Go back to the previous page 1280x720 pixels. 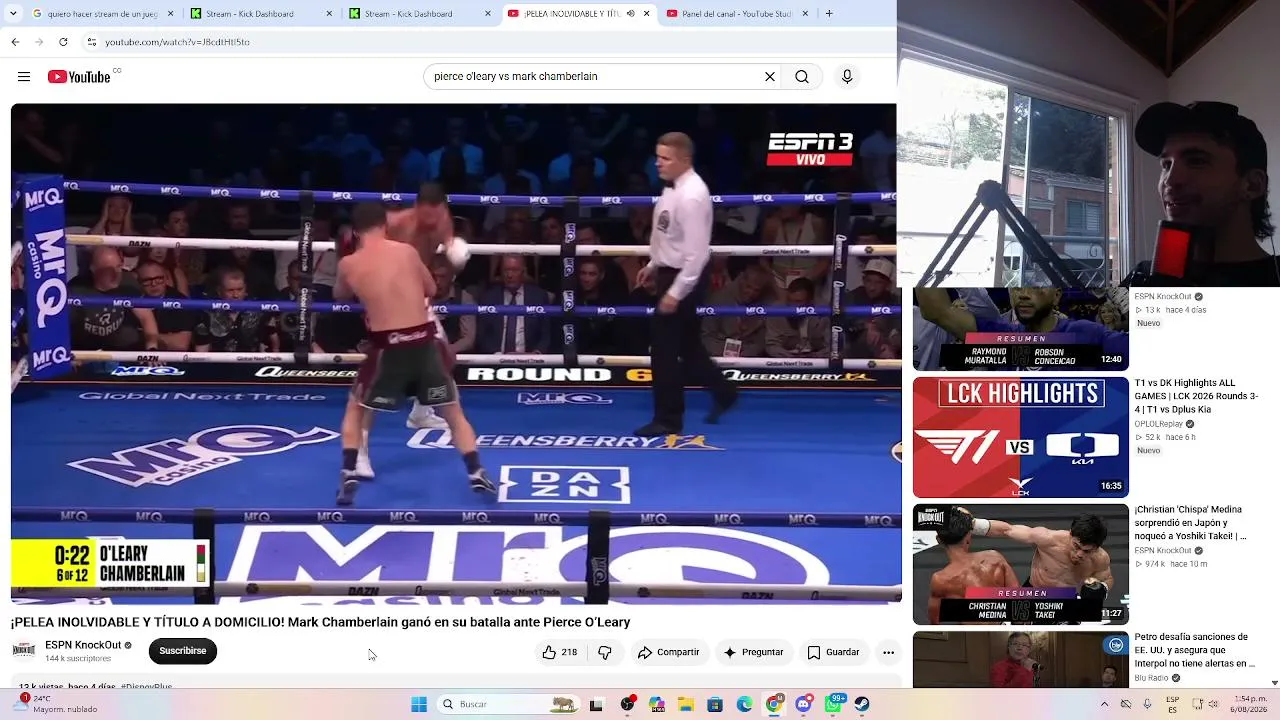15,42
